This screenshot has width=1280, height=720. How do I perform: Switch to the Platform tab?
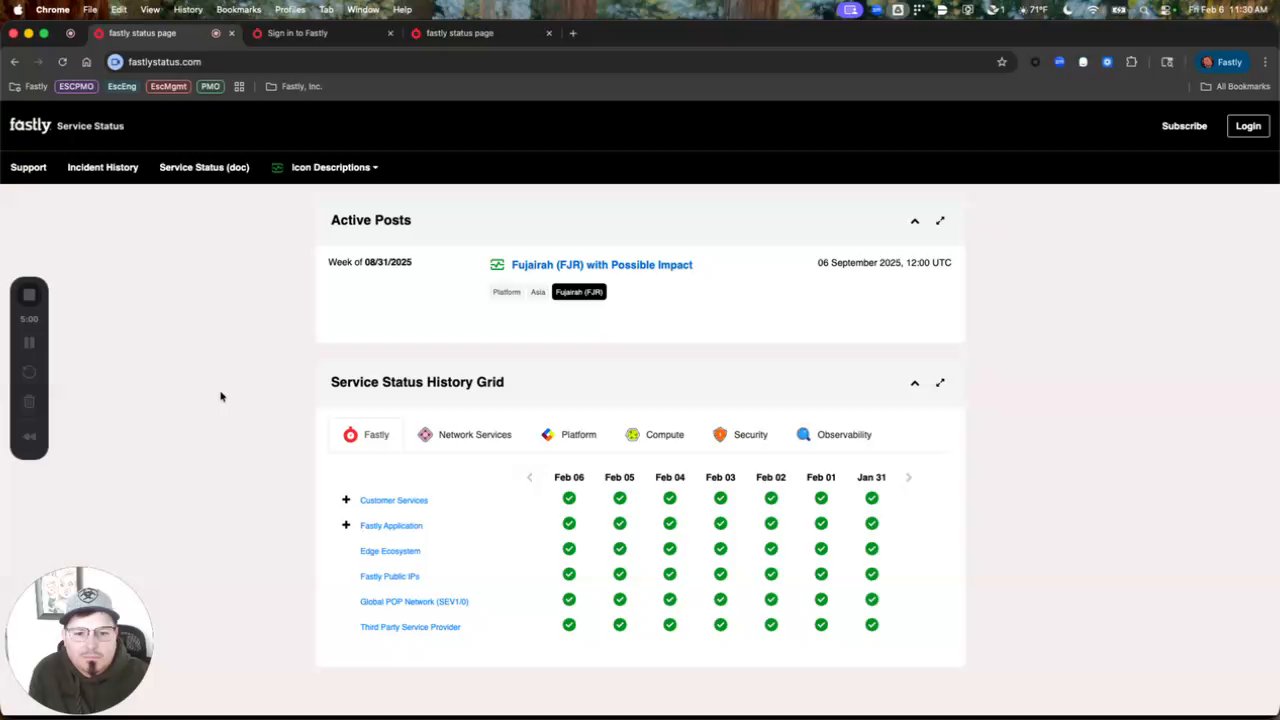568,435
